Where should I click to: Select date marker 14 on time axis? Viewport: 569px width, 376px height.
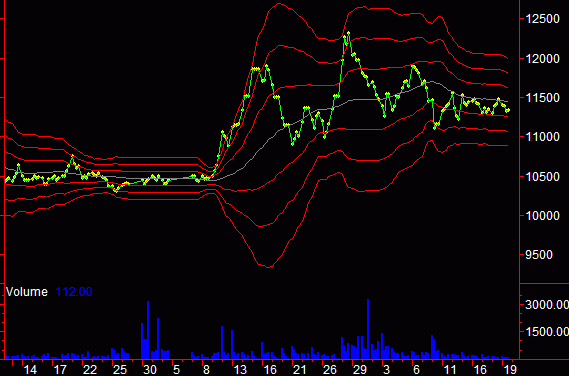point(30,370)
